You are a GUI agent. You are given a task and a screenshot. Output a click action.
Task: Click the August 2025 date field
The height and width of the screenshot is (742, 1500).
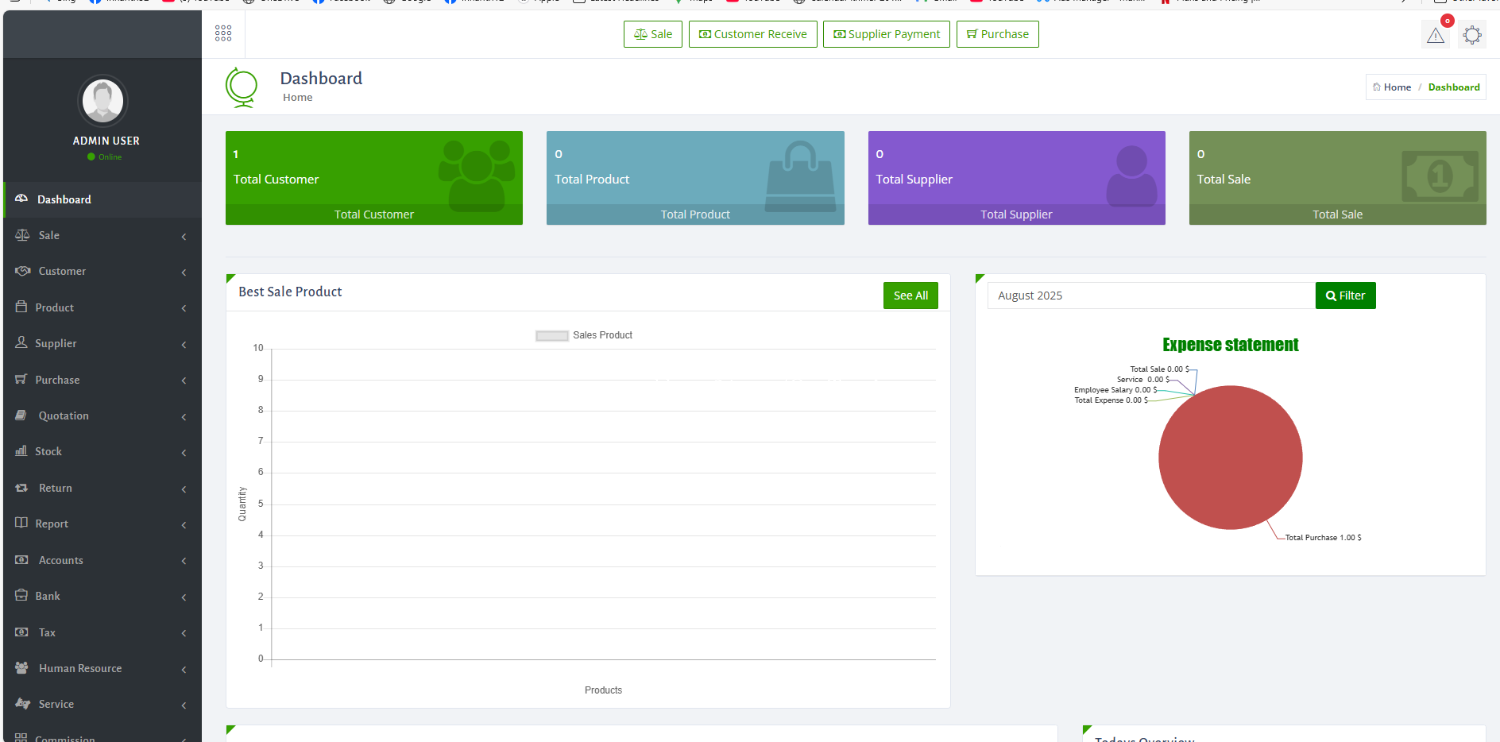coord(1150,296)
